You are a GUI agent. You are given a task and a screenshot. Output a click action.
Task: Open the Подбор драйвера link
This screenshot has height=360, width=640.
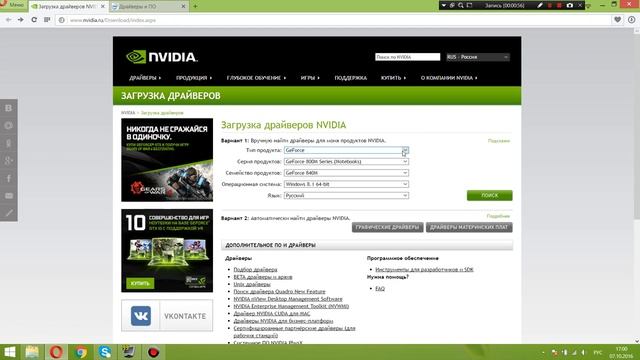pyautogui.click(x=255, y=269)
